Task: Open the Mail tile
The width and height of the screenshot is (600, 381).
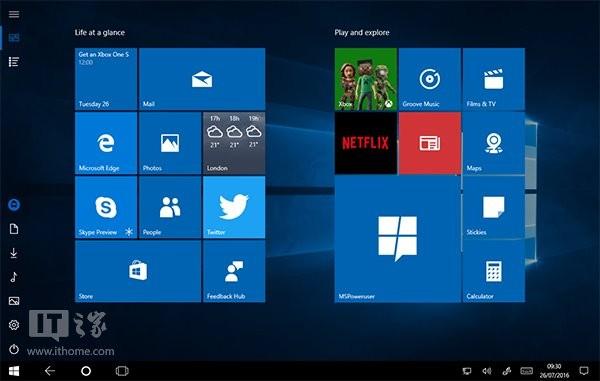Action: point(202,79)
